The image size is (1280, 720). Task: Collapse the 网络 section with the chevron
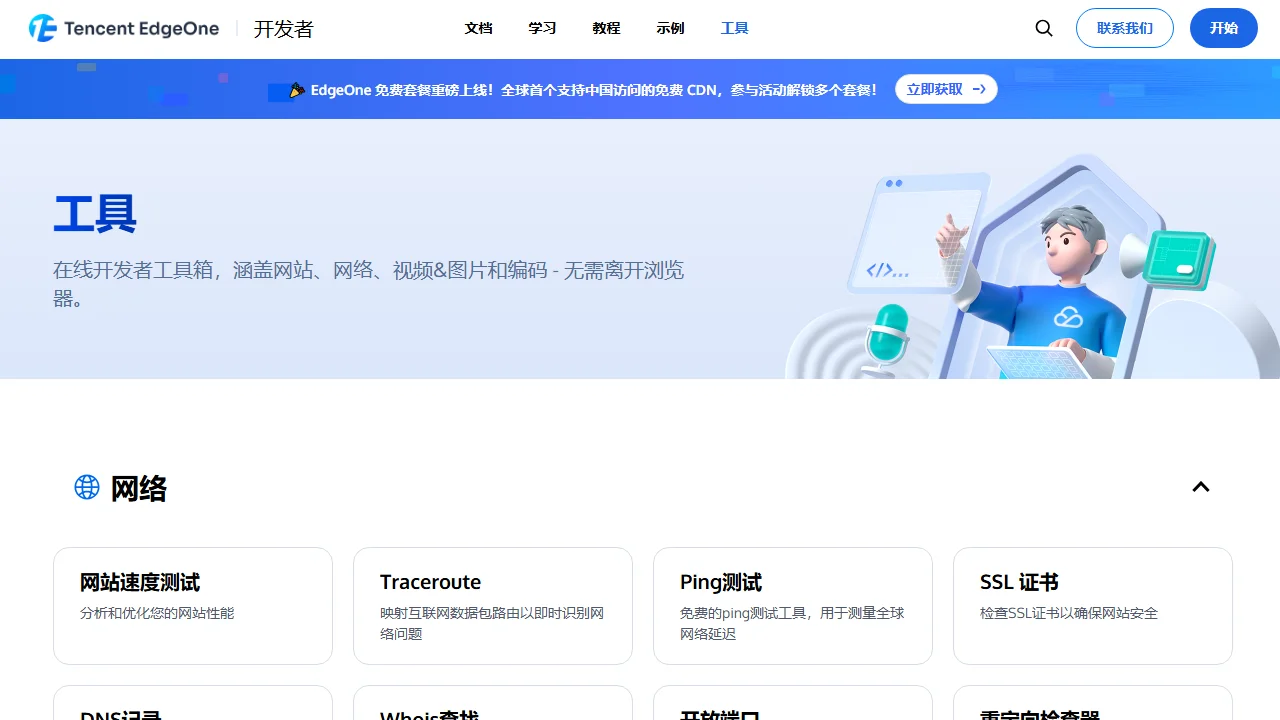(x=1200, y=487)
